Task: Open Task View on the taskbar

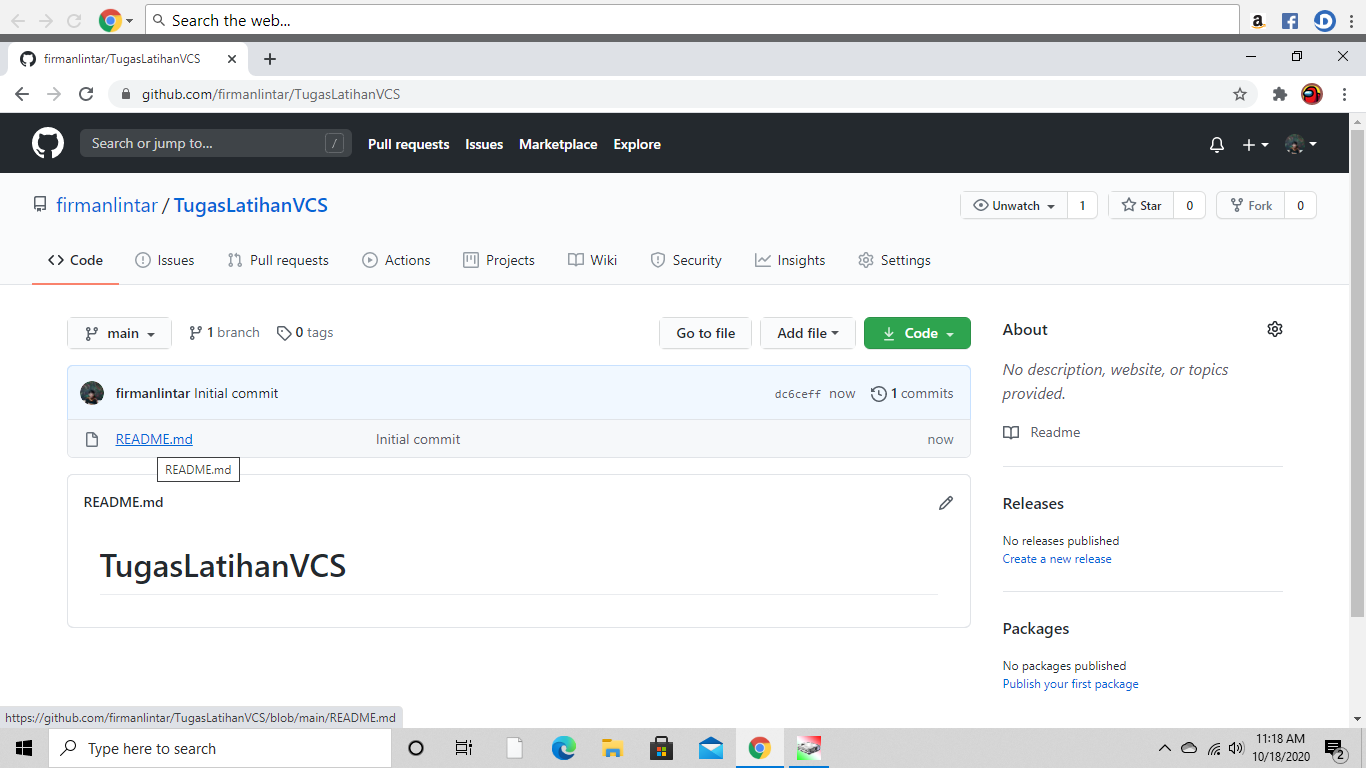Action: [464, 748]
